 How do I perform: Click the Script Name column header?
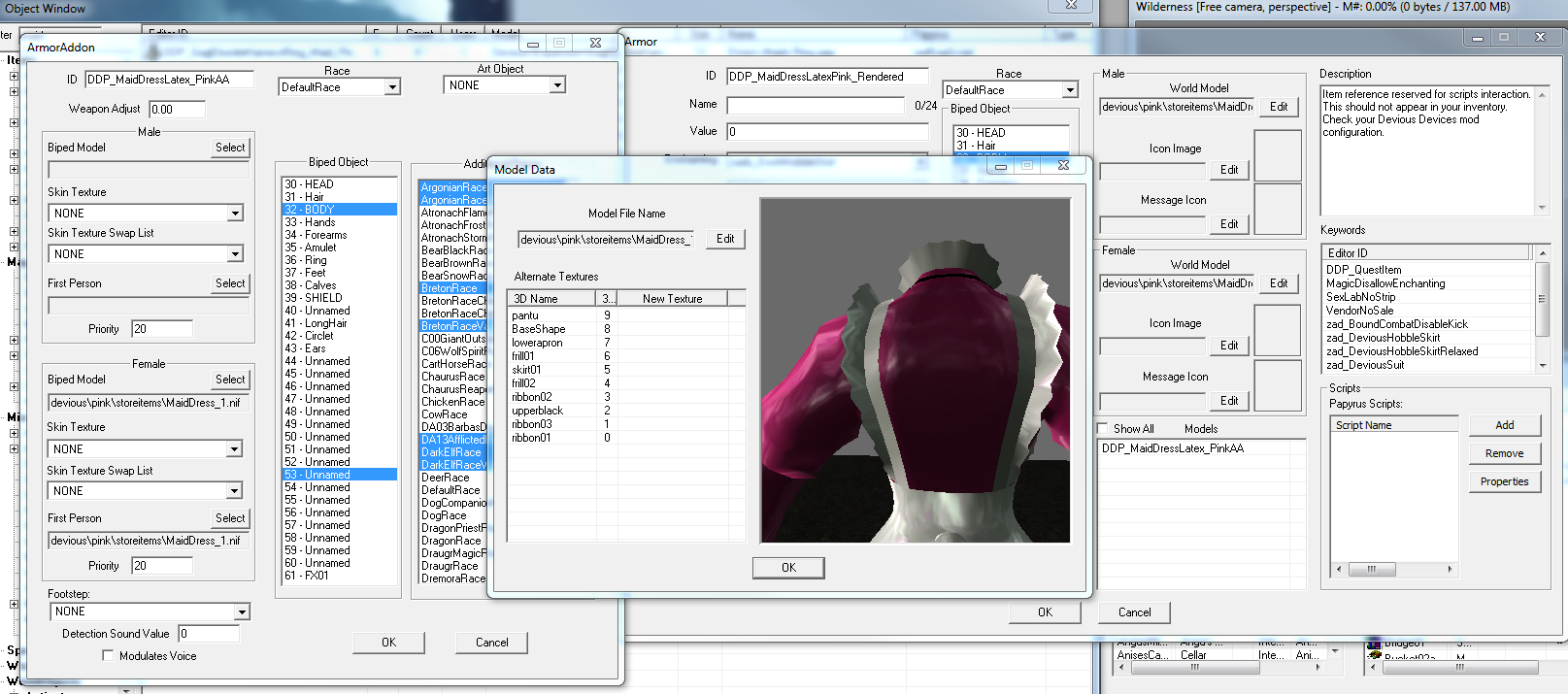click(x=1394, y=425)
